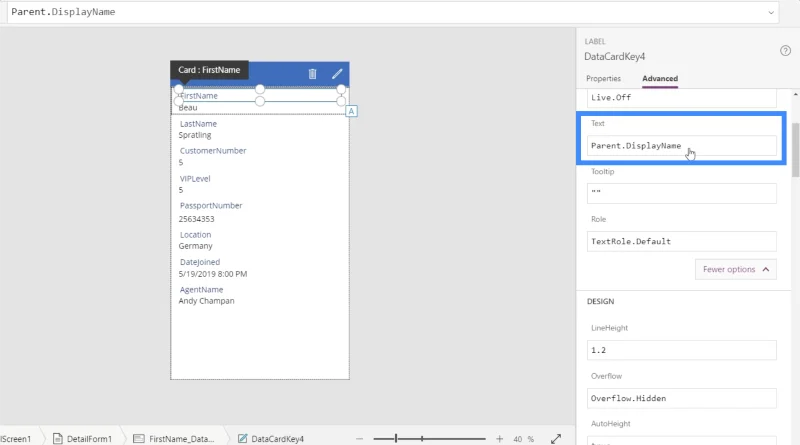Select the LastName label in form

198,124
